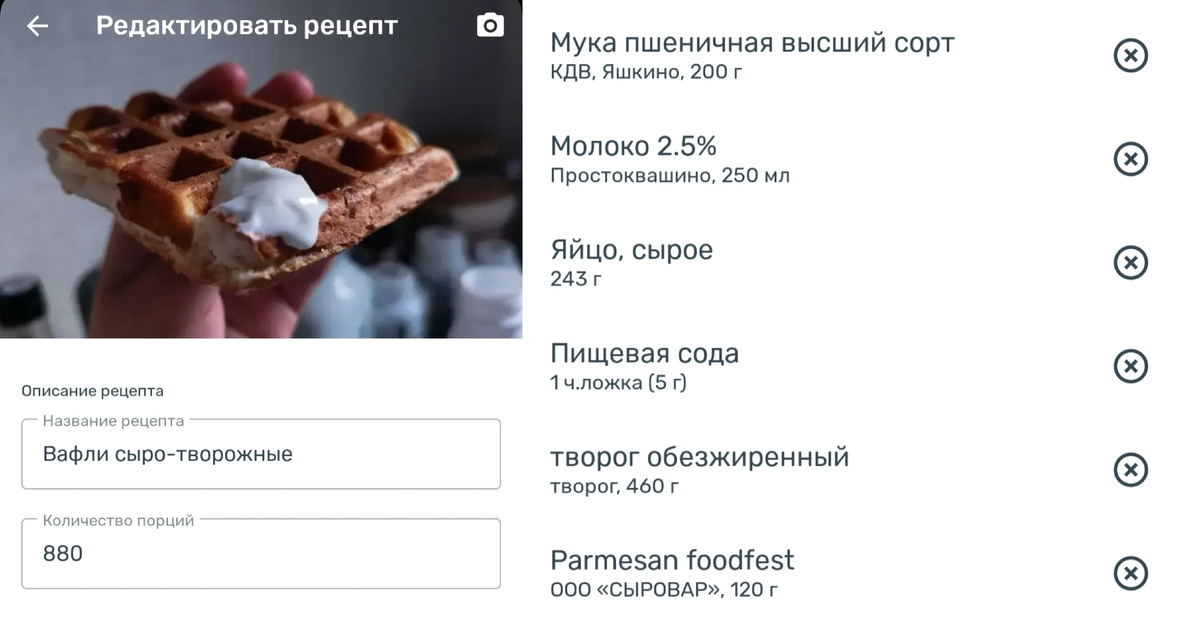
Task: Delete творог обезжиренный from ingredient list
Action: pyautogui.click(x=1130, y=470)
